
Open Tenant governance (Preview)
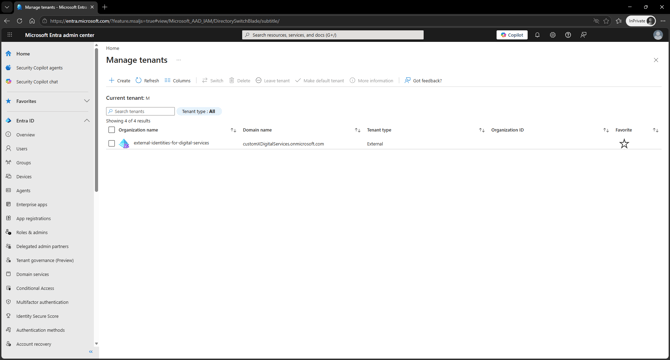[45, 260]
